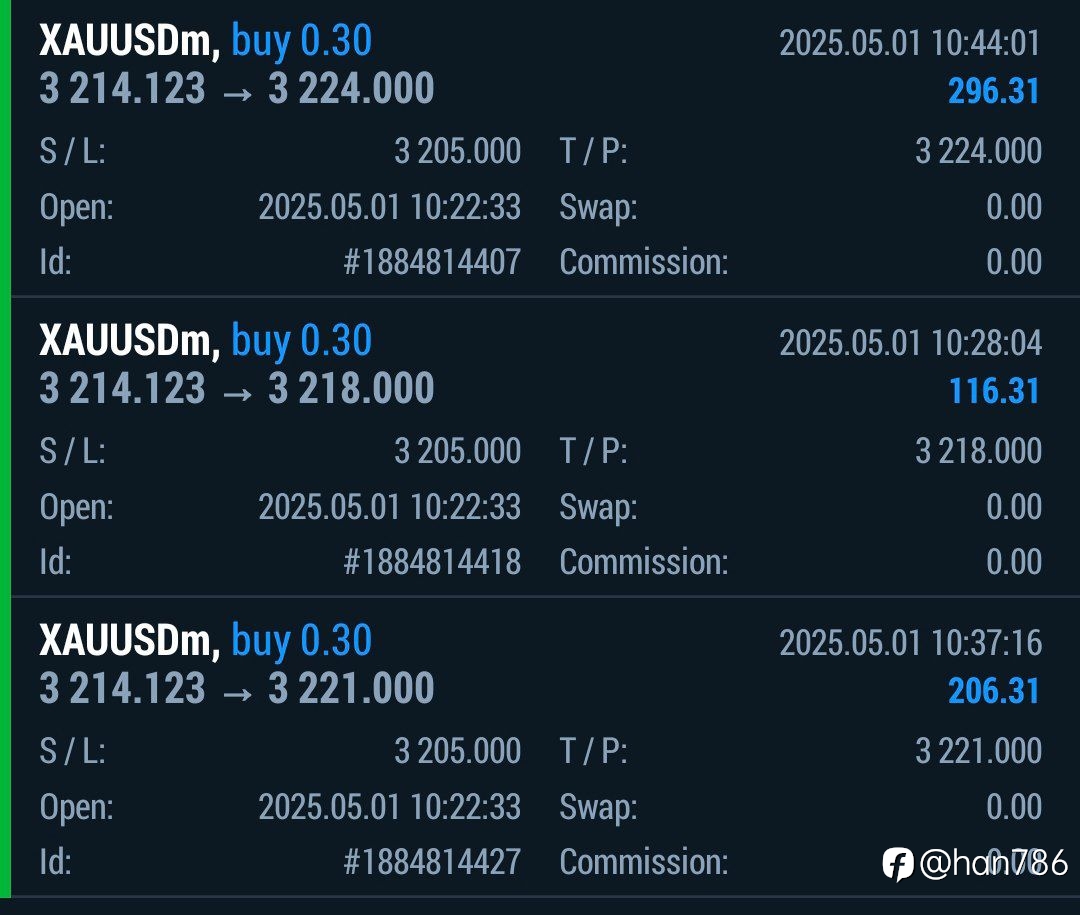This screenshot has width=1080, height=915.
Task: Select the trade with profit 206.31
Action: point(539,748)
